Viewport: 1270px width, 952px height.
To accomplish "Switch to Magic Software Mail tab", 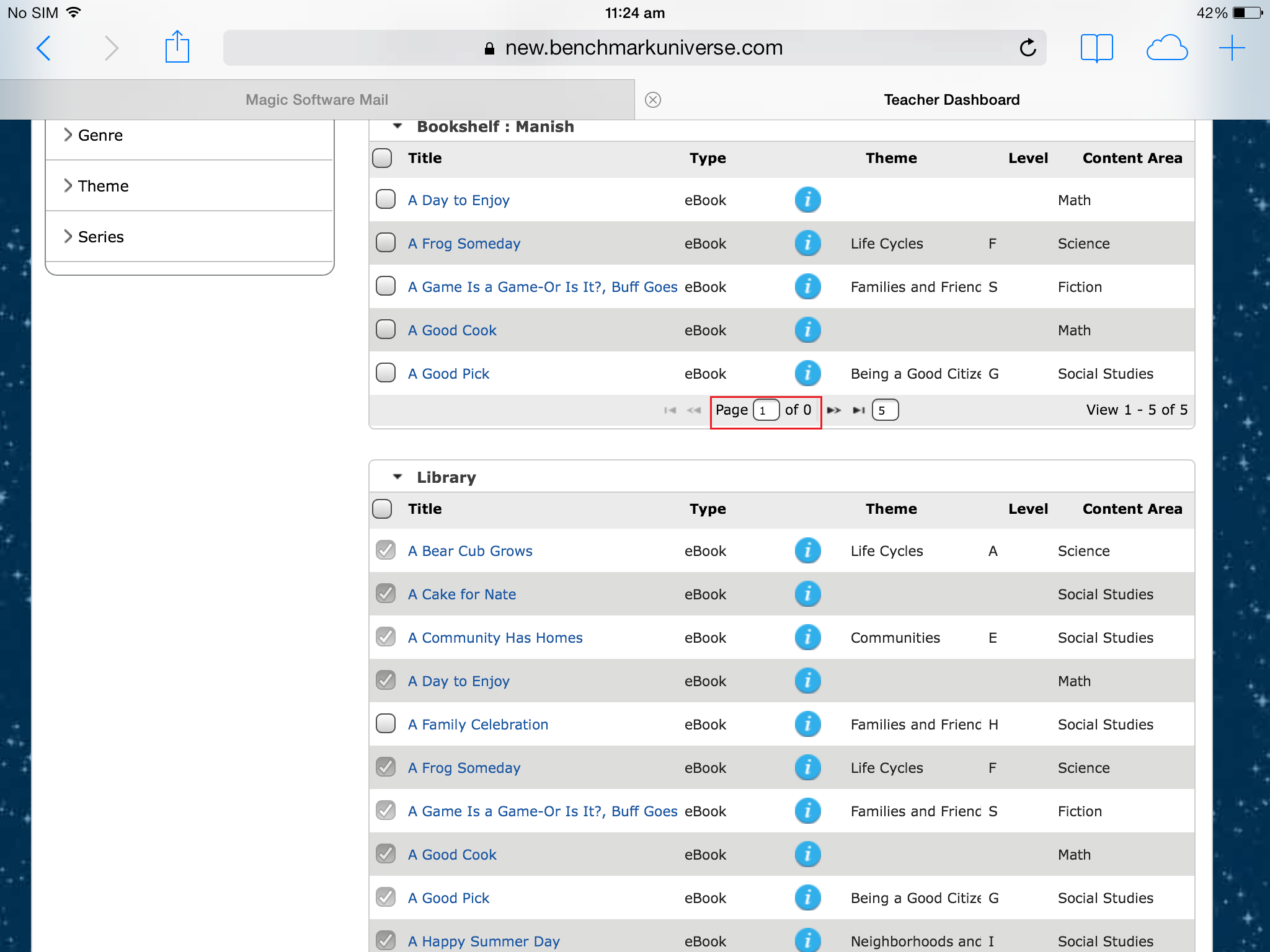I will [317, 100].
